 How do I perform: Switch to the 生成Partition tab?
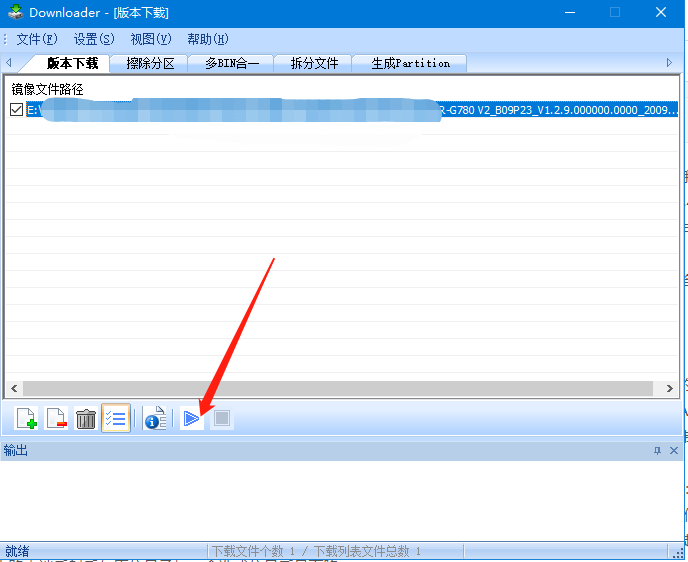click(x=410, y=63)
